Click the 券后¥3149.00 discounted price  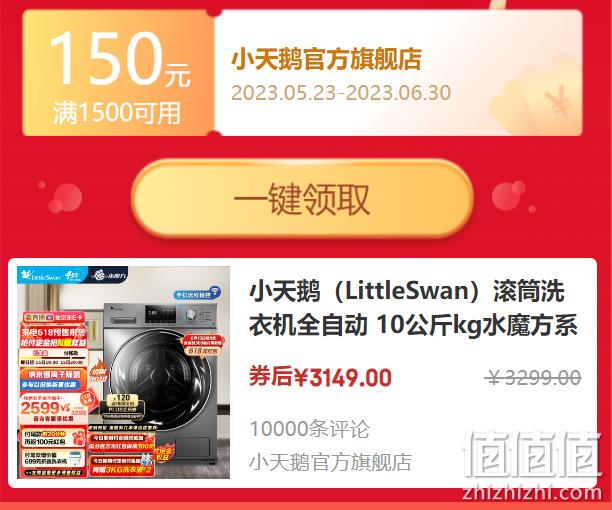pos(320,377)
